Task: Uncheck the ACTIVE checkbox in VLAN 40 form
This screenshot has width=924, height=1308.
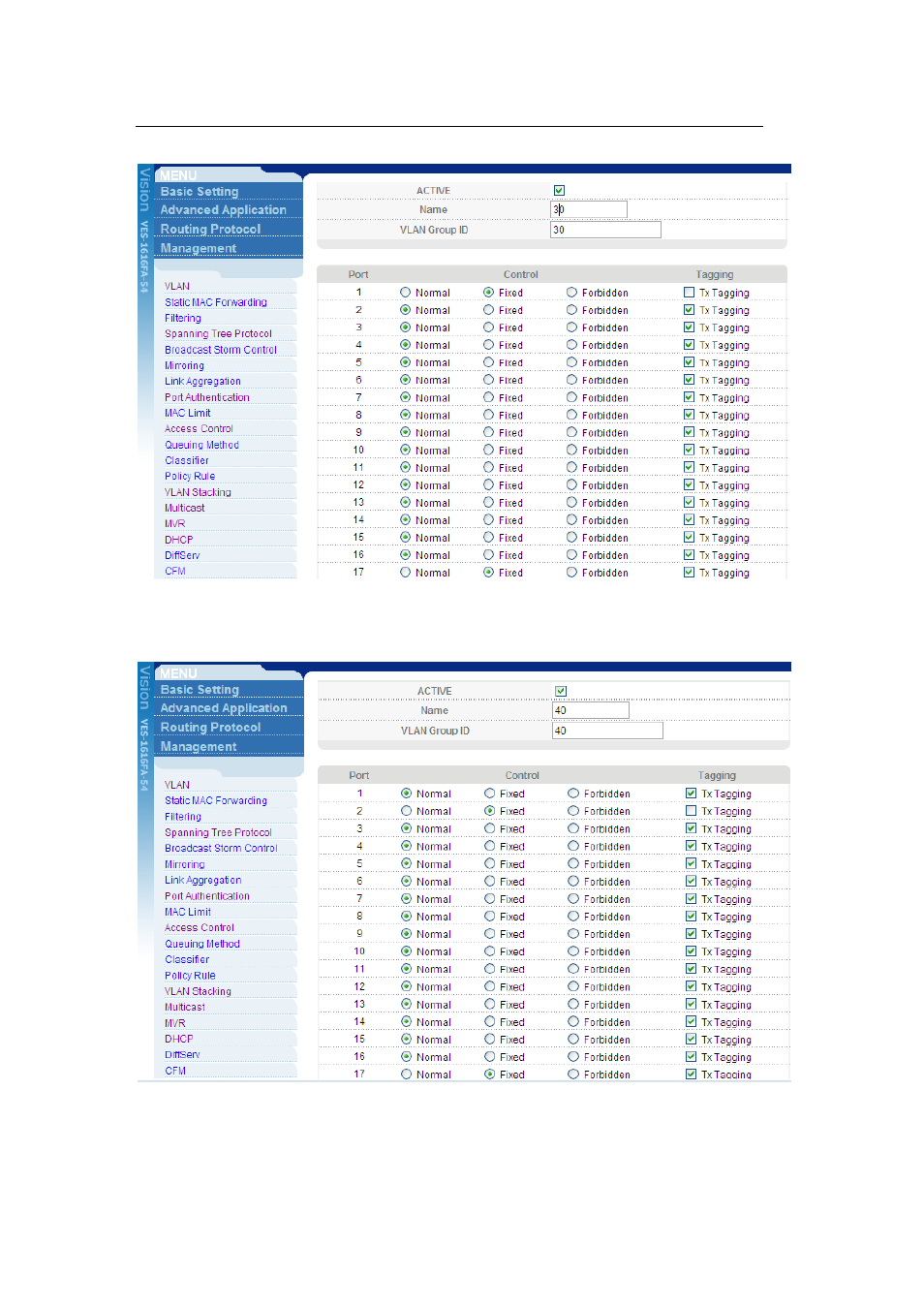Action: click(x=561, y=691)
